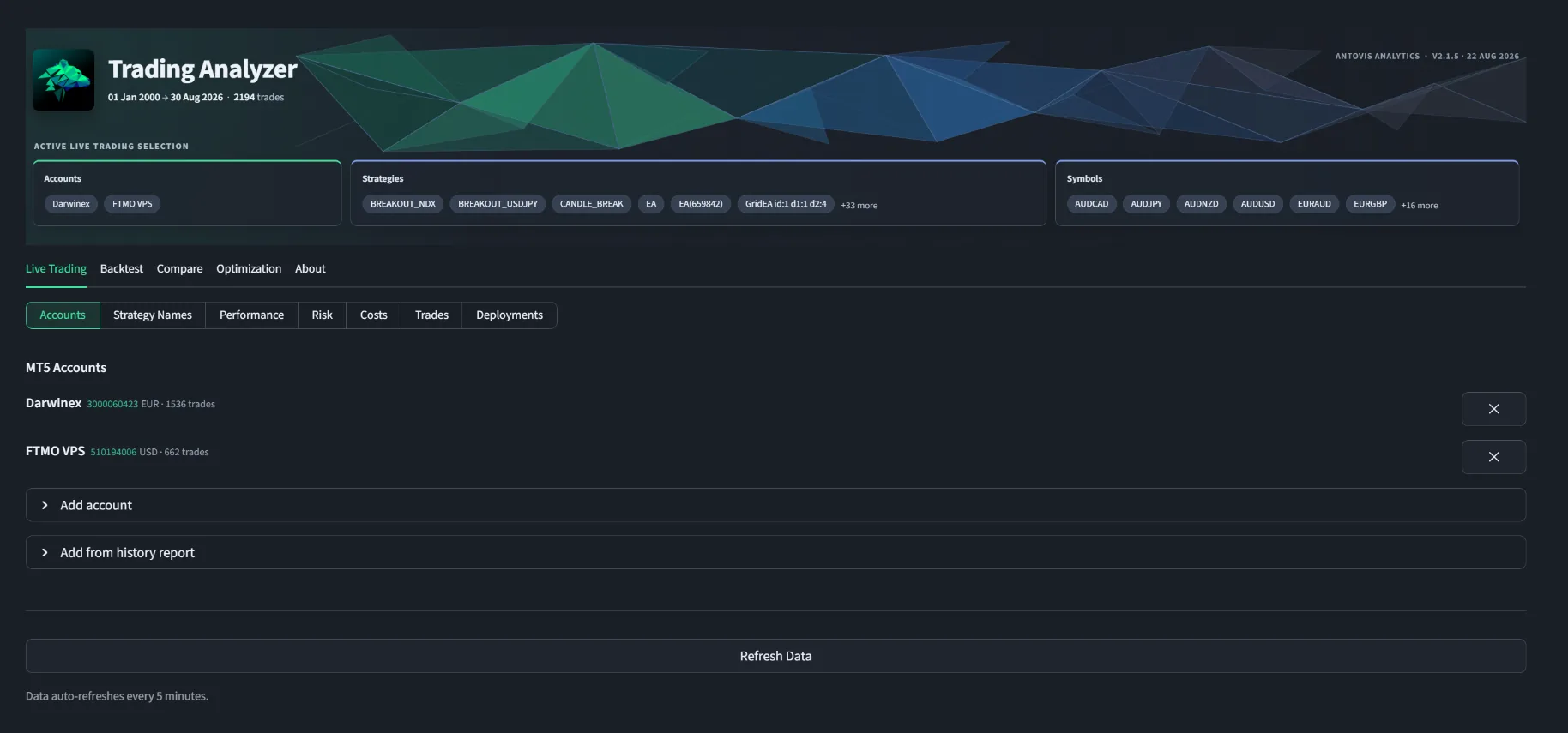
Task: Open the Live Trading tab
Action: click(x=56, y=268)
